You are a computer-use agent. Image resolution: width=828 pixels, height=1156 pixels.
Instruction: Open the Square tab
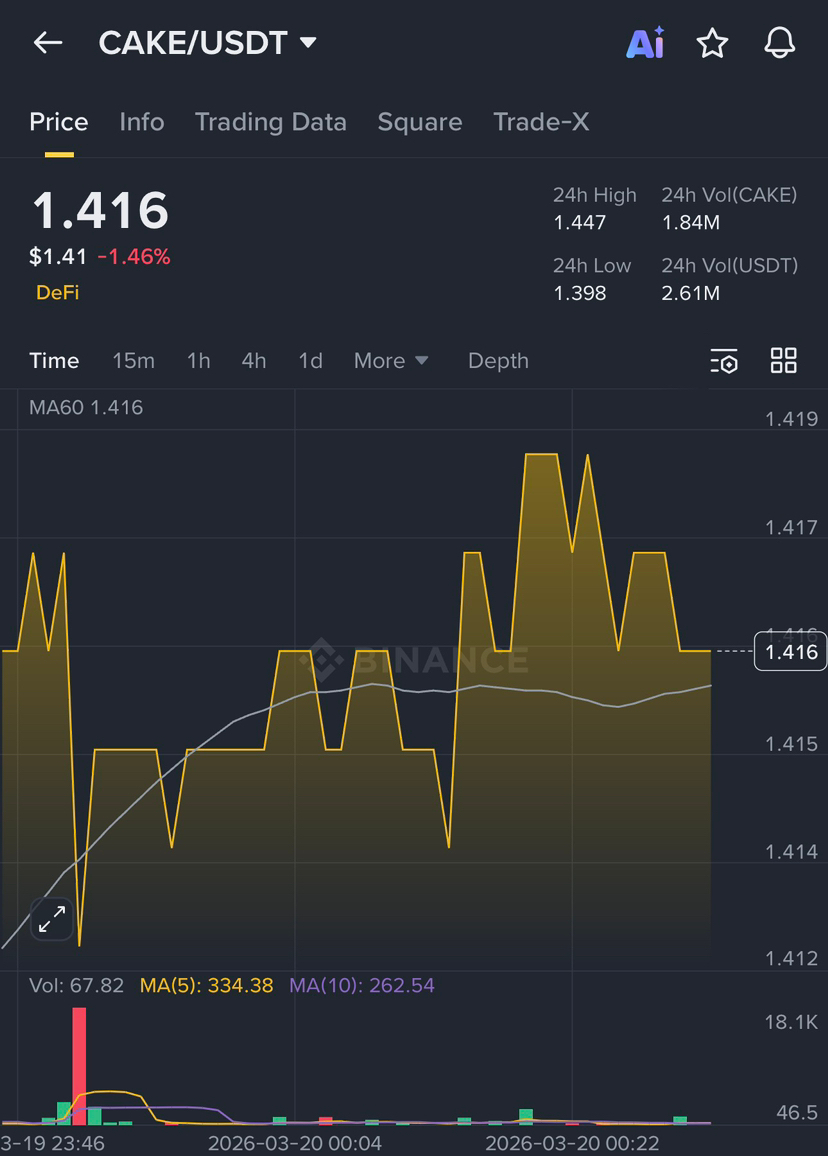pyautogui.click(x=420, y=122)
